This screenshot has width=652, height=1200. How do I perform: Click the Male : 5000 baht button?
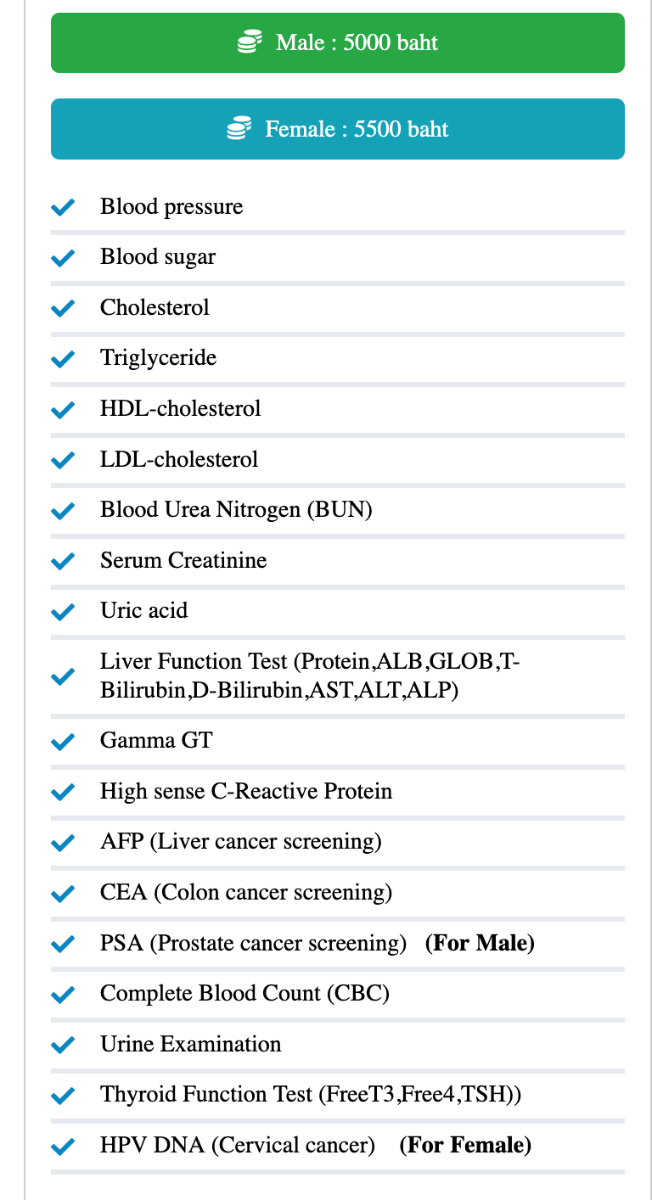pyautogui.click(x=338, y=43)
